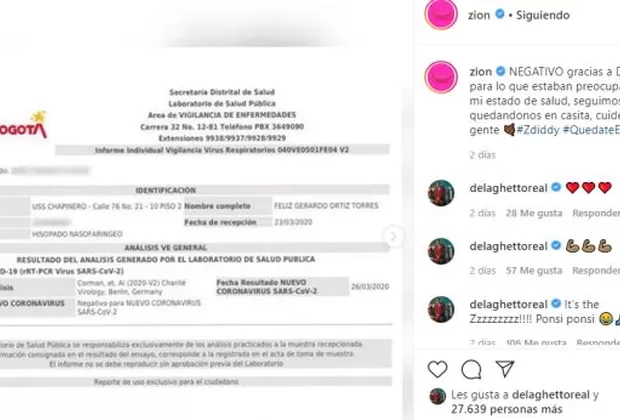Open delaghettoreal's avatar on the muscle emoji comment
The width and height of the screenshot is (620, 420).
pos(441,251)
